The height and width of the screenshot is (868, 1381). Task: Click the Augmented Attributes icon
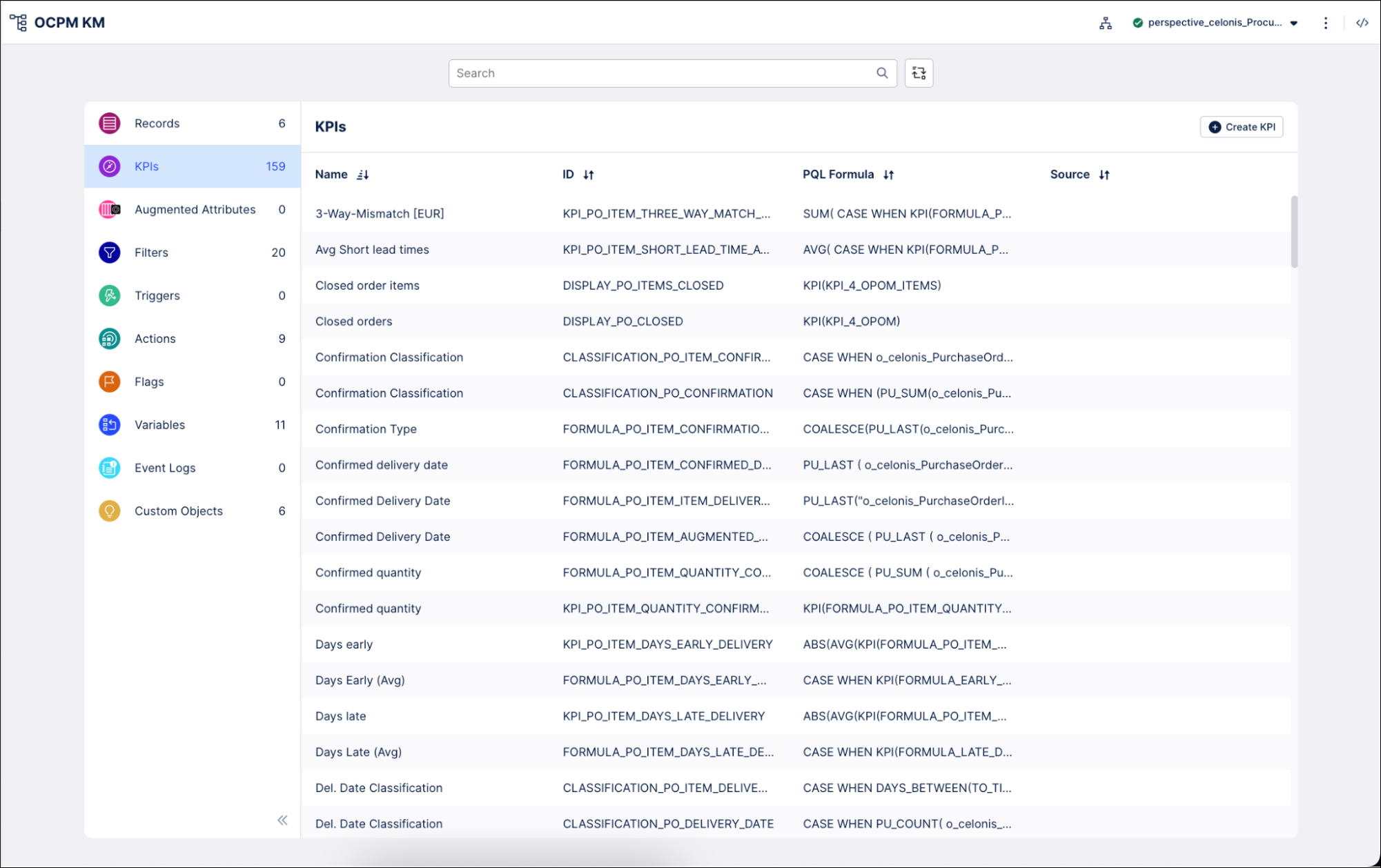[109, 210]
